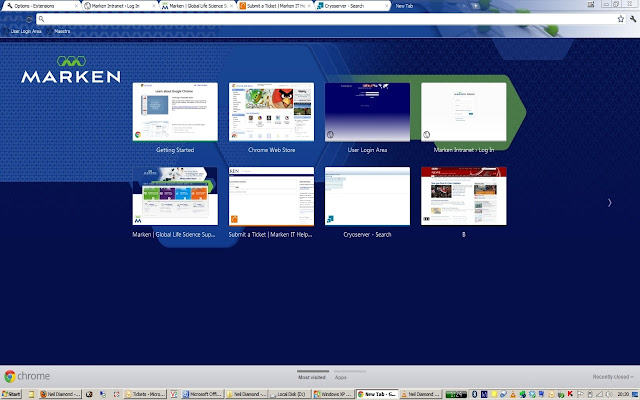
Task: Open the Tickets - Micro... taskbar item
Action: 145,394
